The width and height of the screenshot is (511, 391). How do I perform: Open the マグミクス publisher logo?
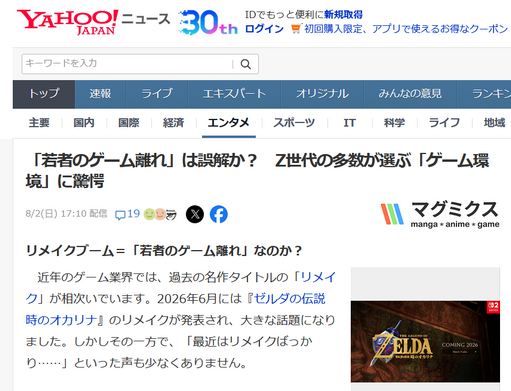tap(440, 214)
